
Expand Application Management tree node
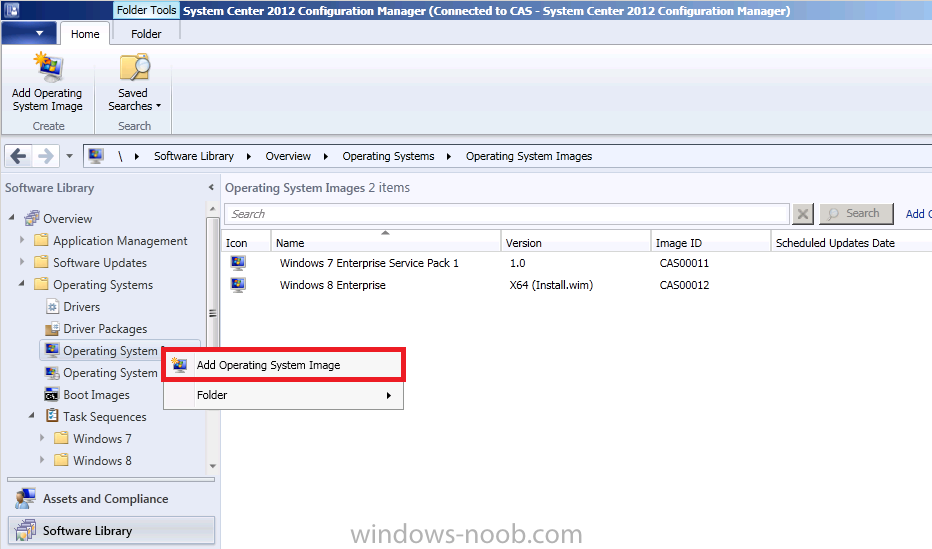(x=22, y=239)
